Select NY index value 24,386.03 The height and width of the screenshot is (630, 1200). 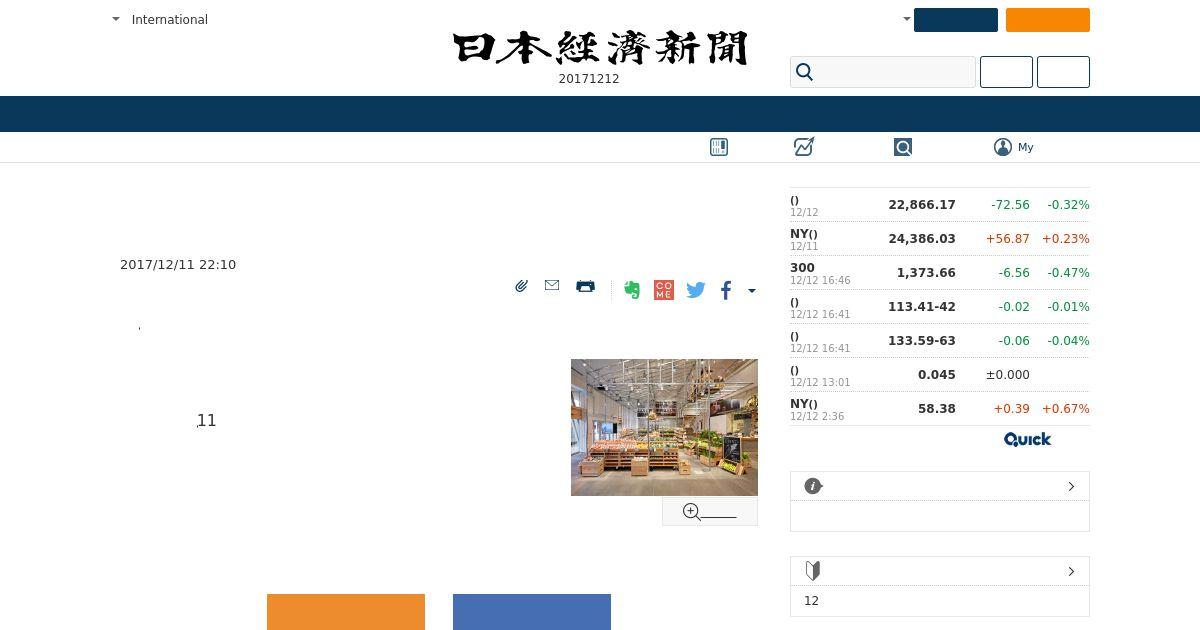click(922, 239)
